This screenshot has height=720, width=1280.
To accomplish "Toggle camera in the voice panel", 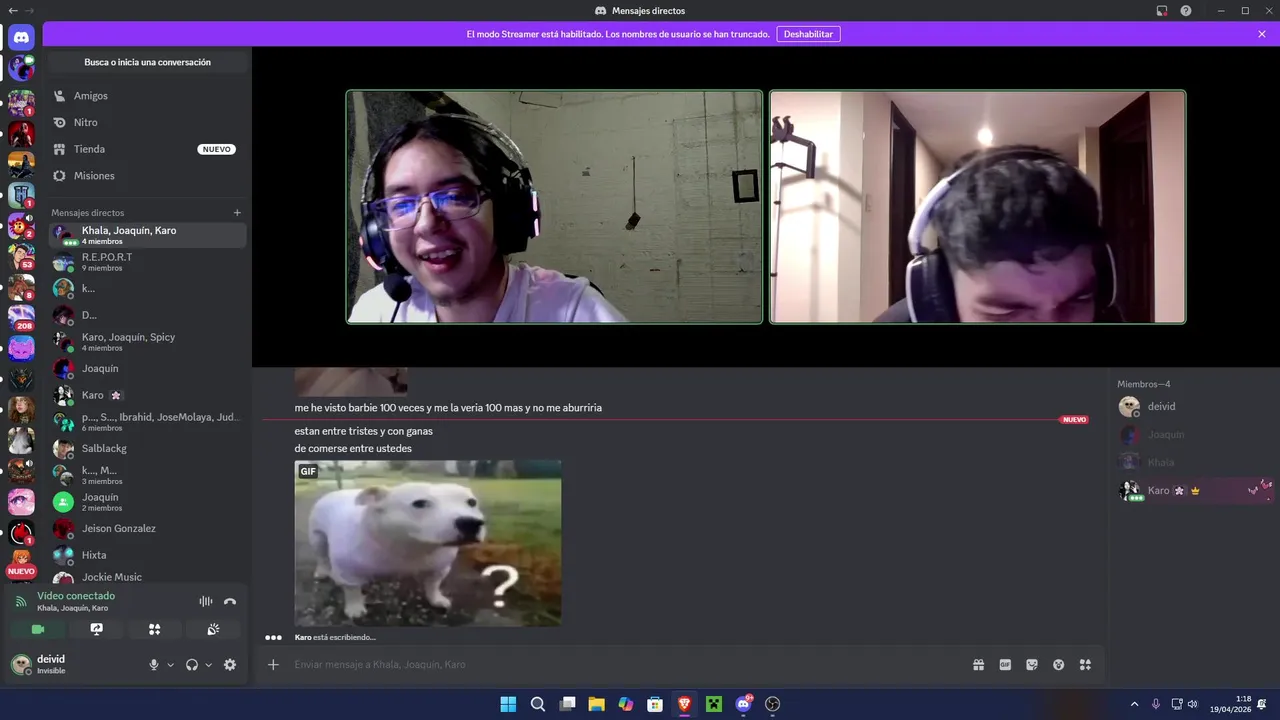I will [x=38, y=629].
